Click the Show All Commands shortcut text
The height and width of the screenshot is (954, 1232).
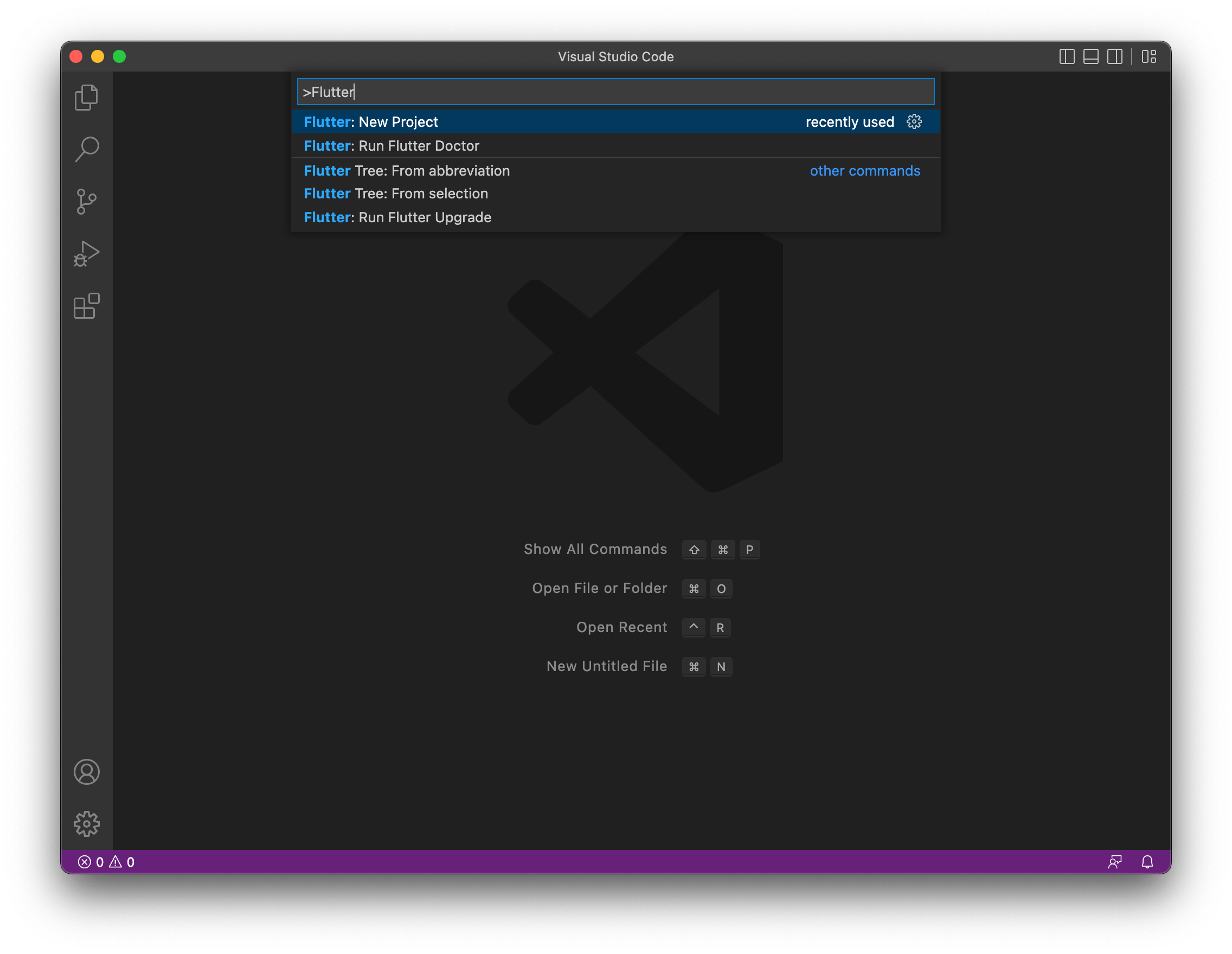595,549
